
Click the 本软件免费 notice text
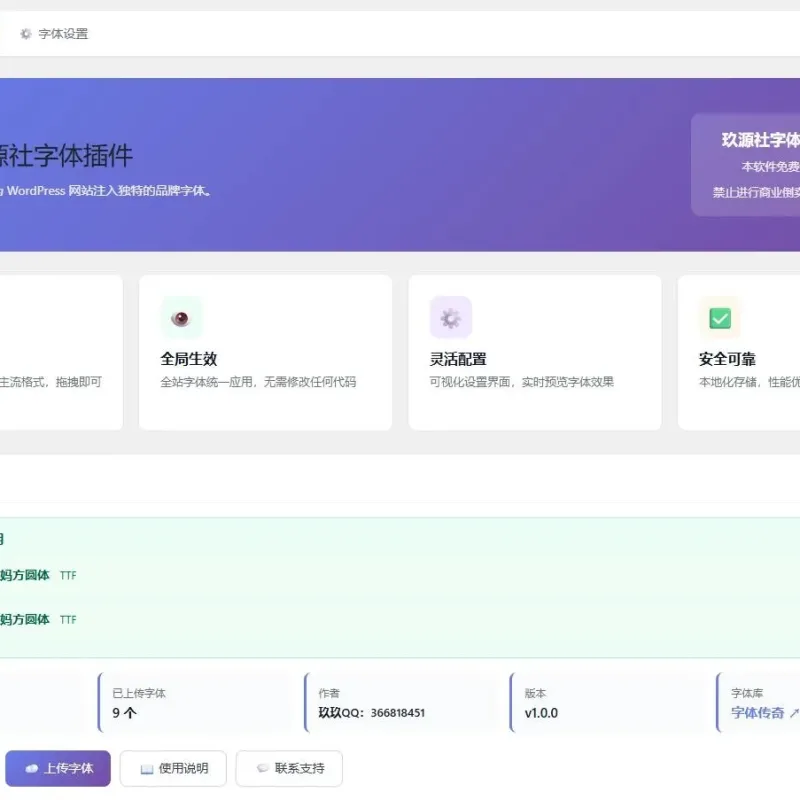tap(770, 166)
